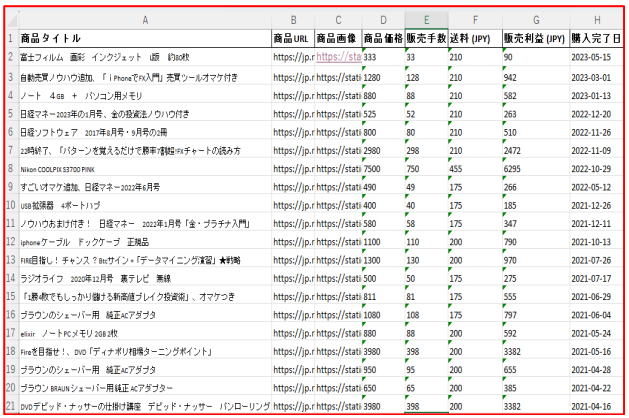629x418 pixels.
Task: Click the 販売利益 (JPY) header cell
Action: click(536, 39)
